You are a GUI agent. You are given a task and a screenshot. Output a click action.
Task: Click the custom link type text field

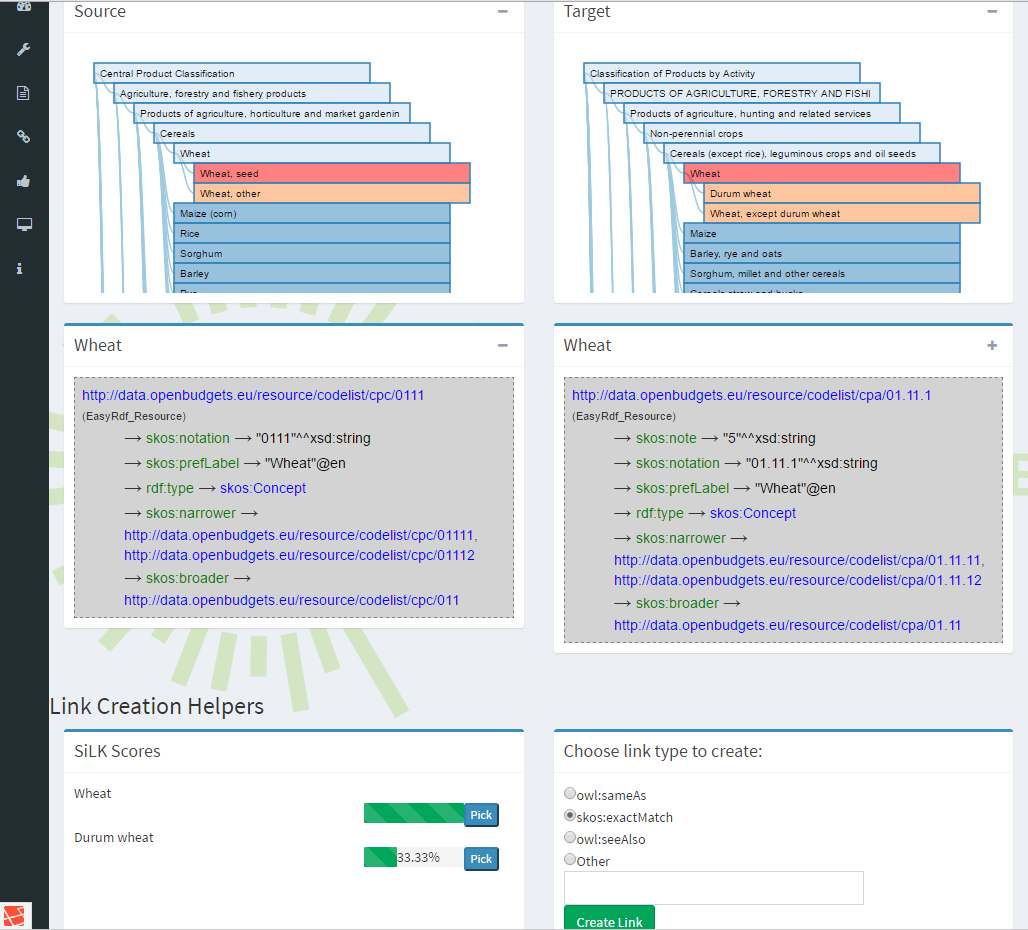pyautogui.click(x=713, y=888)
